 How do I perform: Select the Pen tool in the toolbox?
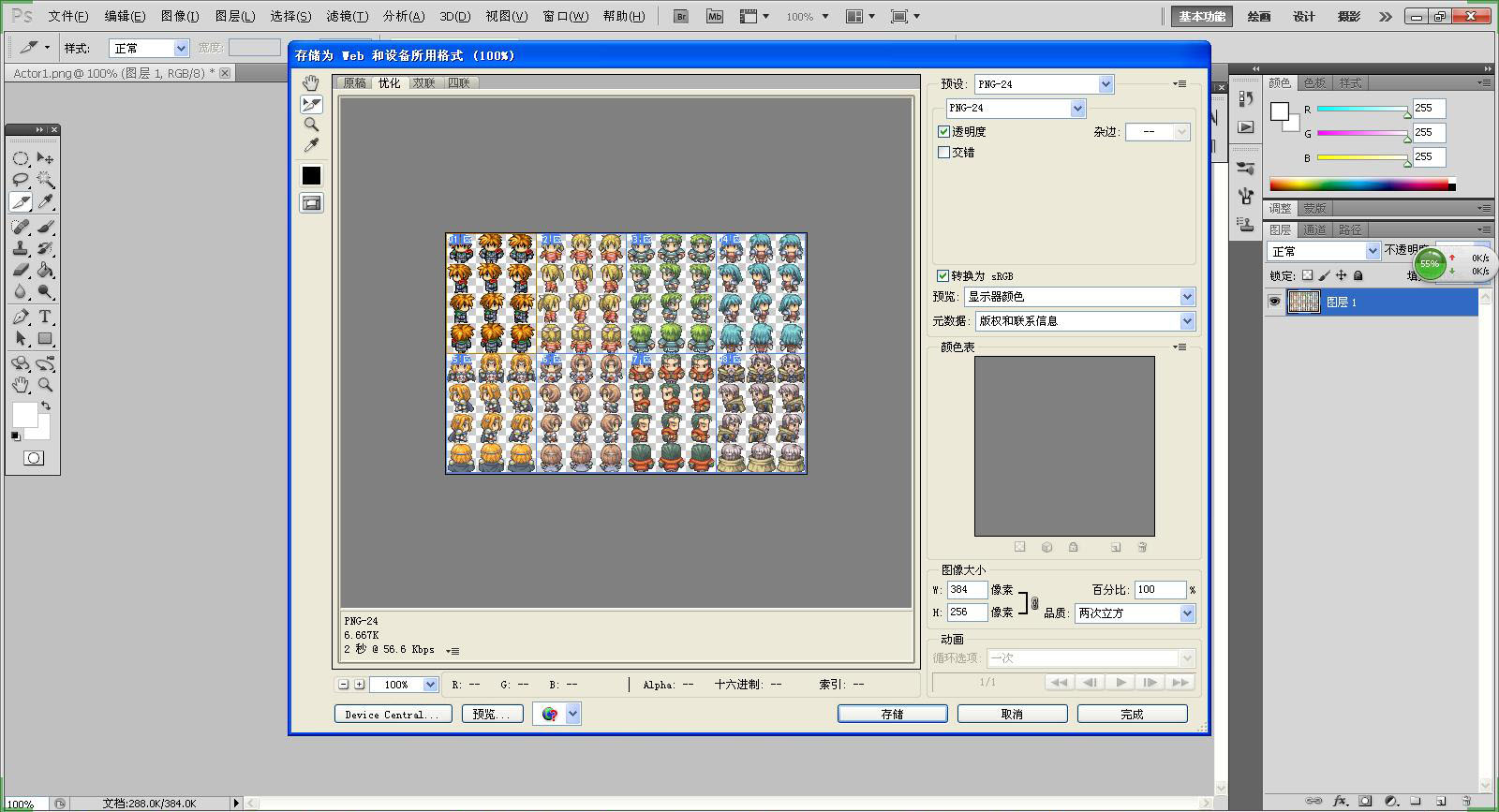(21, 317)
